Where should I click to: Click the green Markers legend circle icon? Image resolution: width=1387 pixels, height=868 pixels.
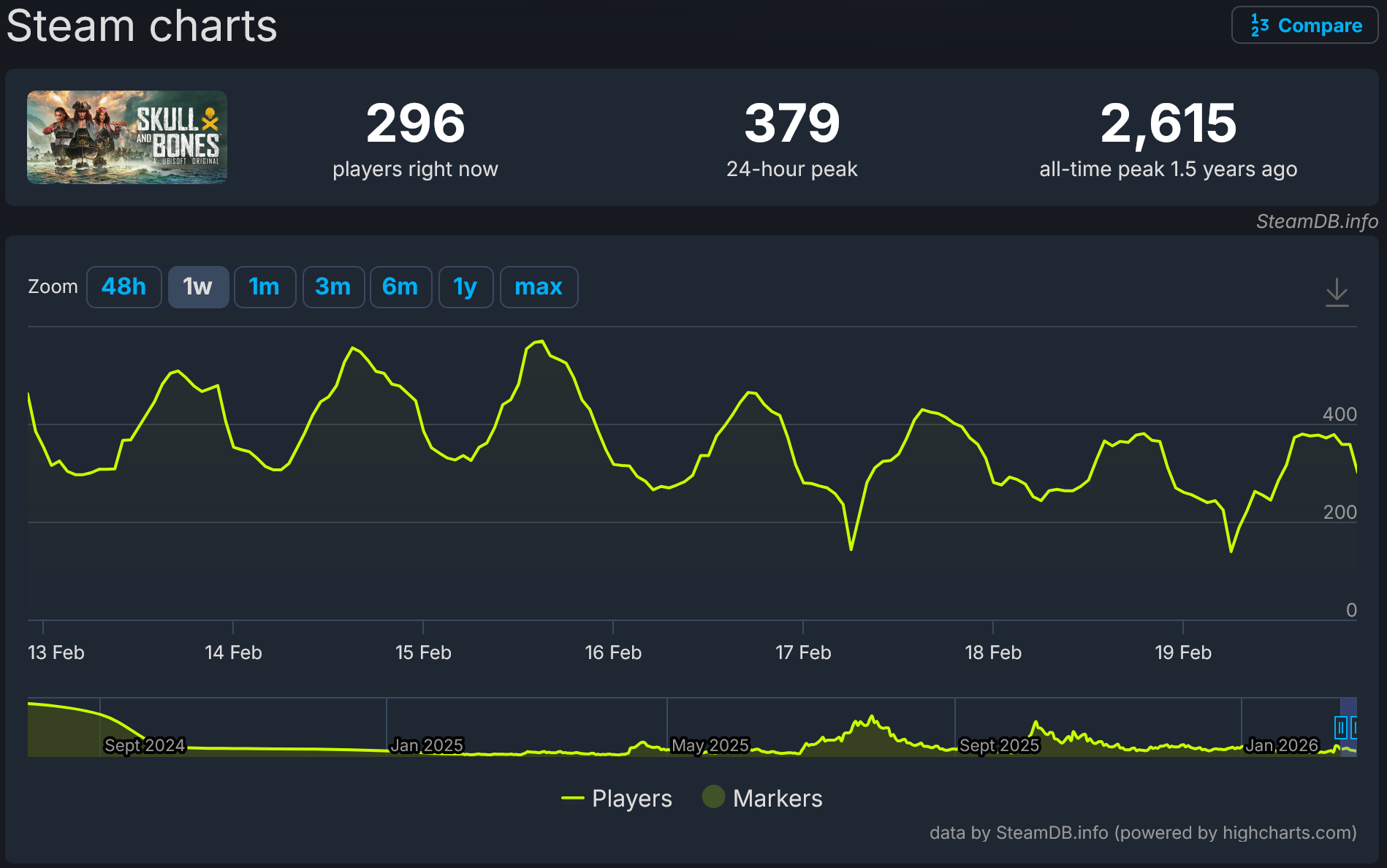coord(713,797)
